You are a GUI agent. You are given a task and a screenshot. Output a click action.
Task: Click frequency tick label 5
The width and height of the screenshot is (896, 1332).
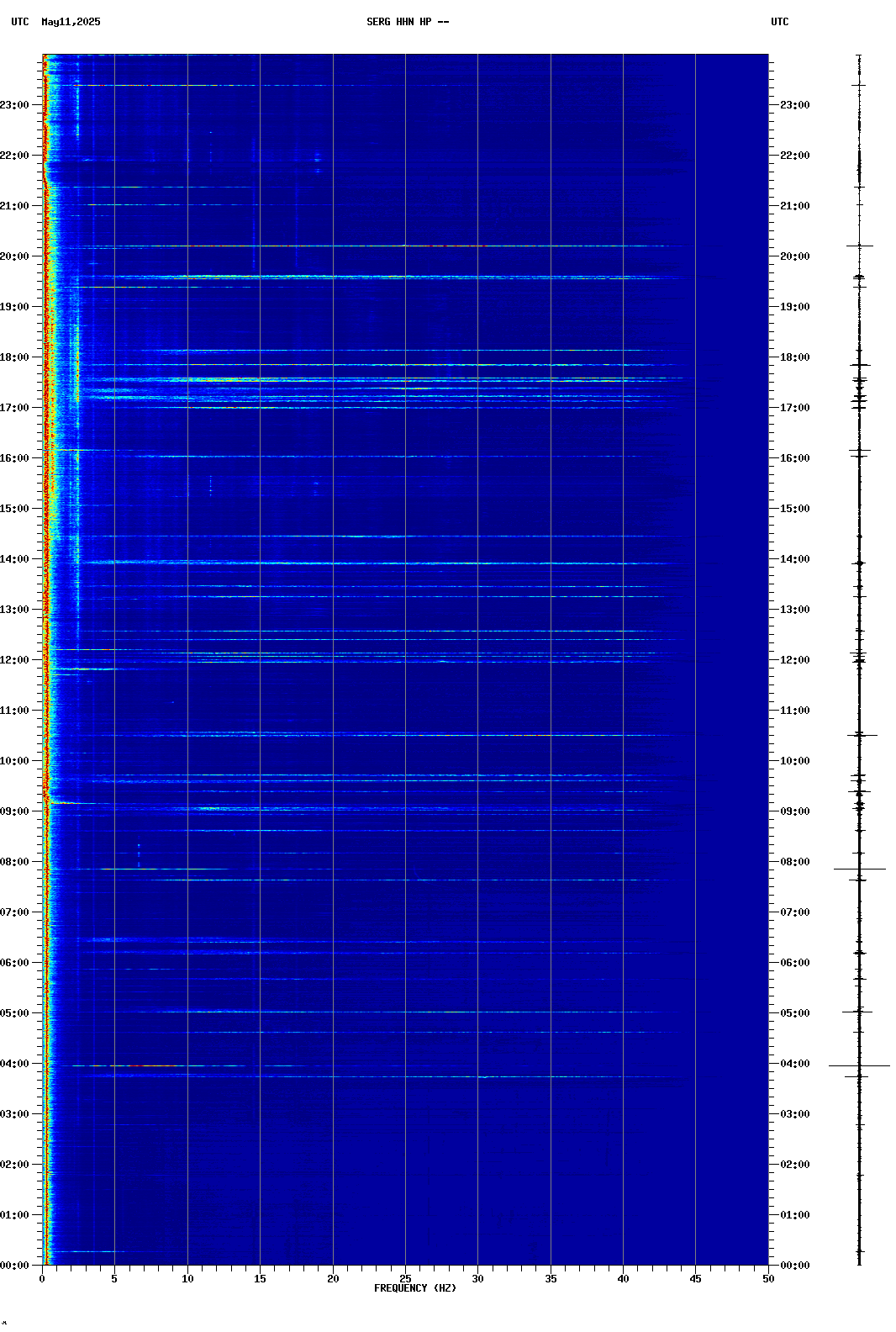114,1279
